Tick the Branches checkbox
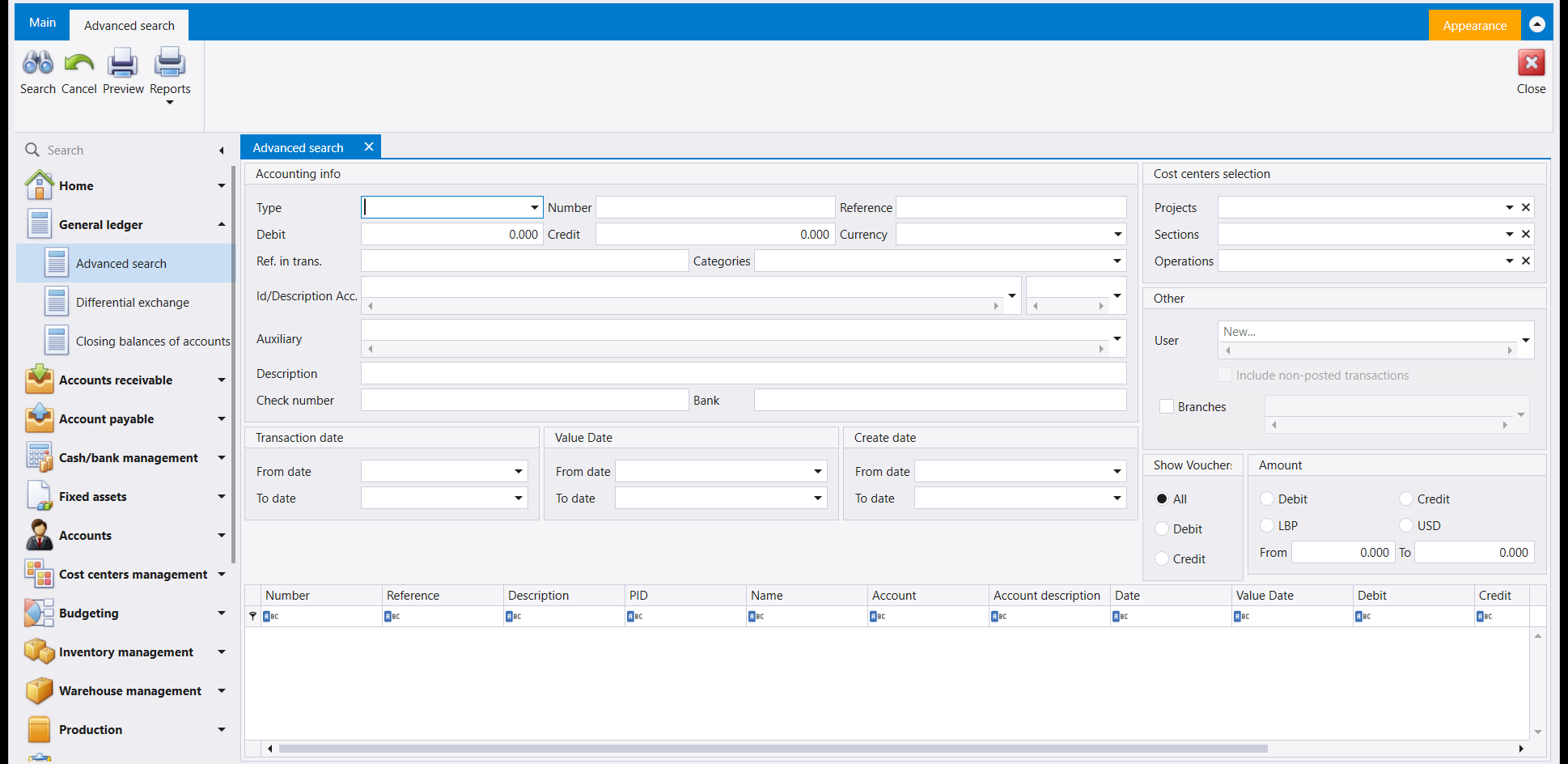Viewport: 1568px width, 764px height. 1167,406
